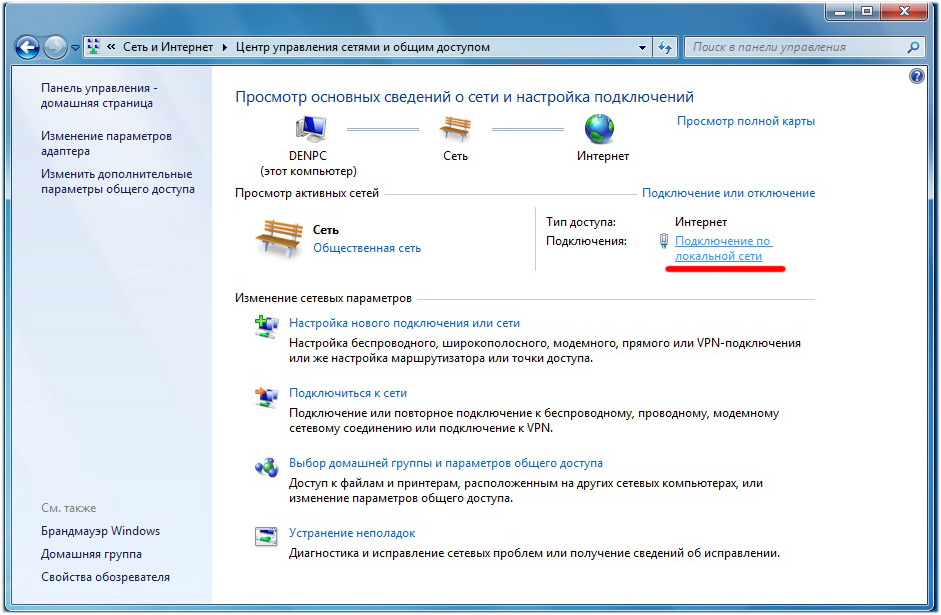Click "Общественная сеть" link
Screen dimensions: 941x615
367,248
